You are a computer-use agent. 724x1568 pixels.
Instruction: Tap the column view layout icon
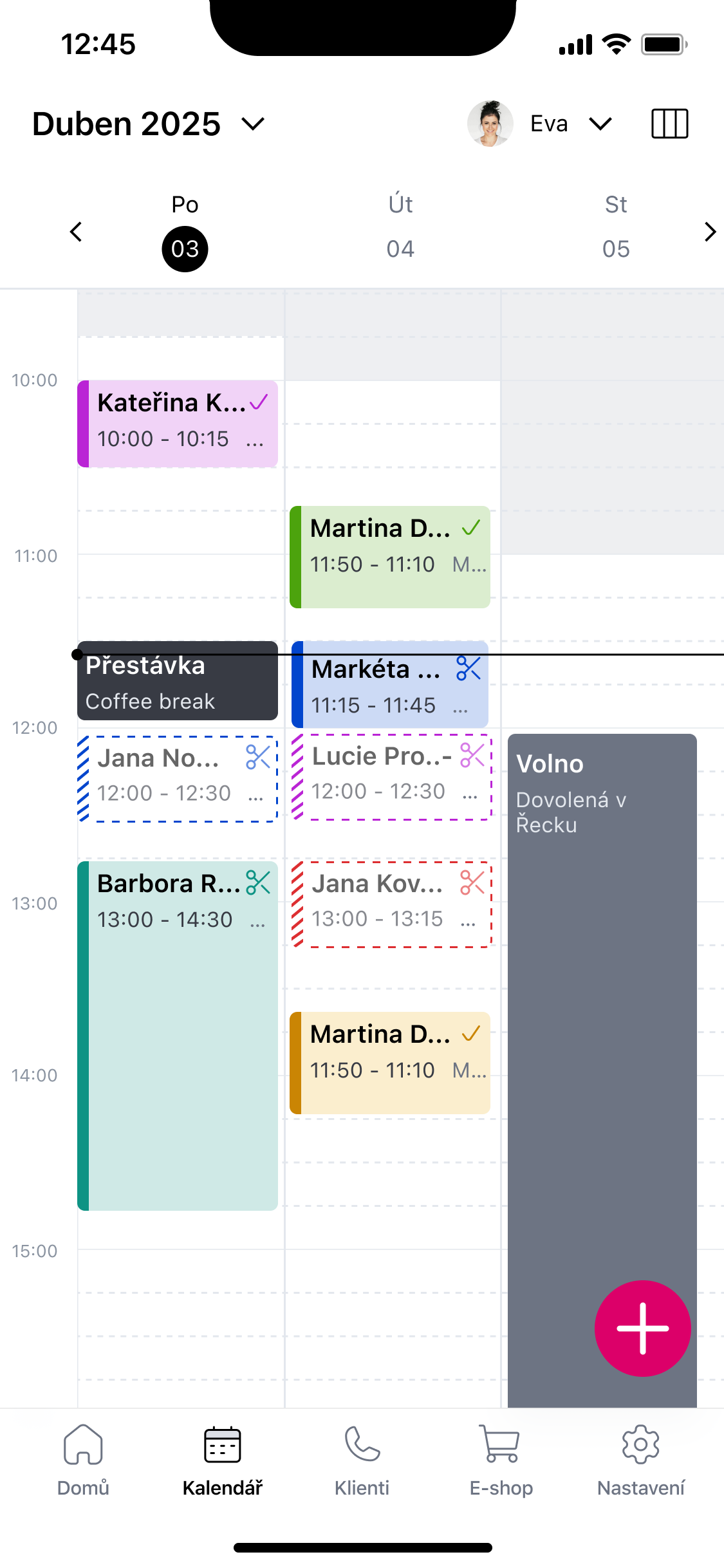(669, 124)
